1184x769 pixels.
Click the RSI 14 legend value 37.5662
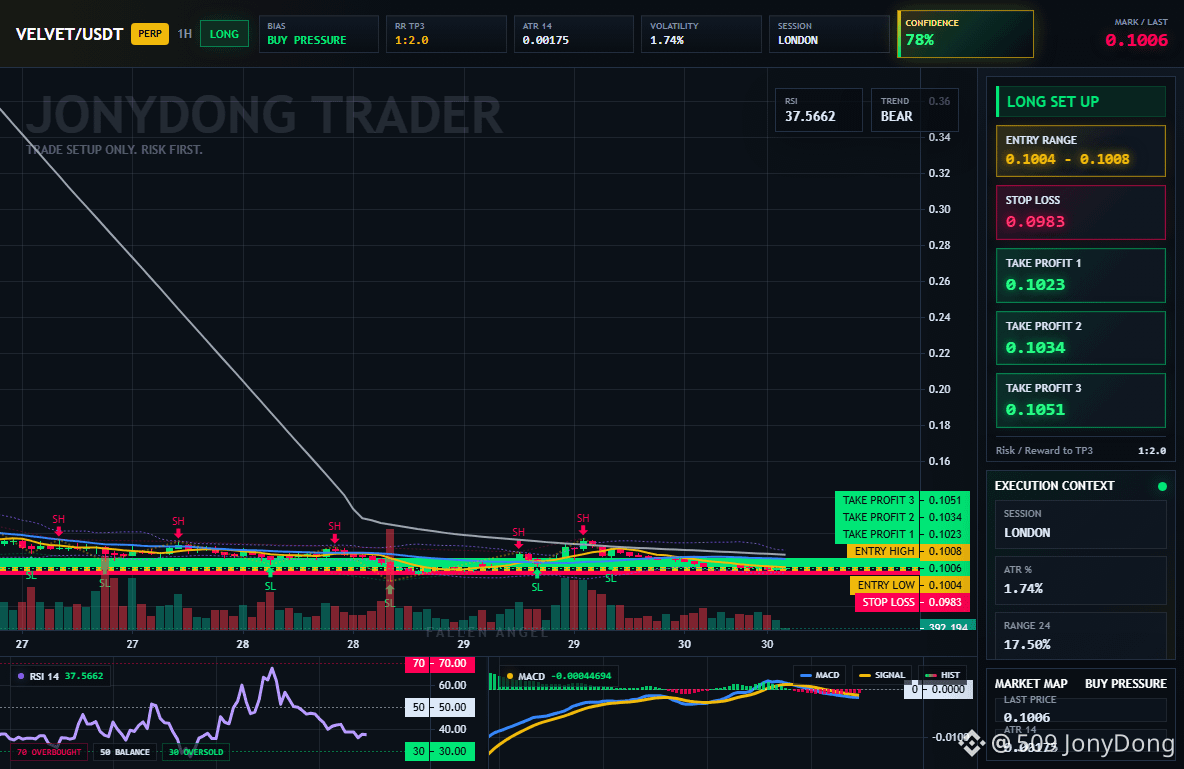click(84, 676)
